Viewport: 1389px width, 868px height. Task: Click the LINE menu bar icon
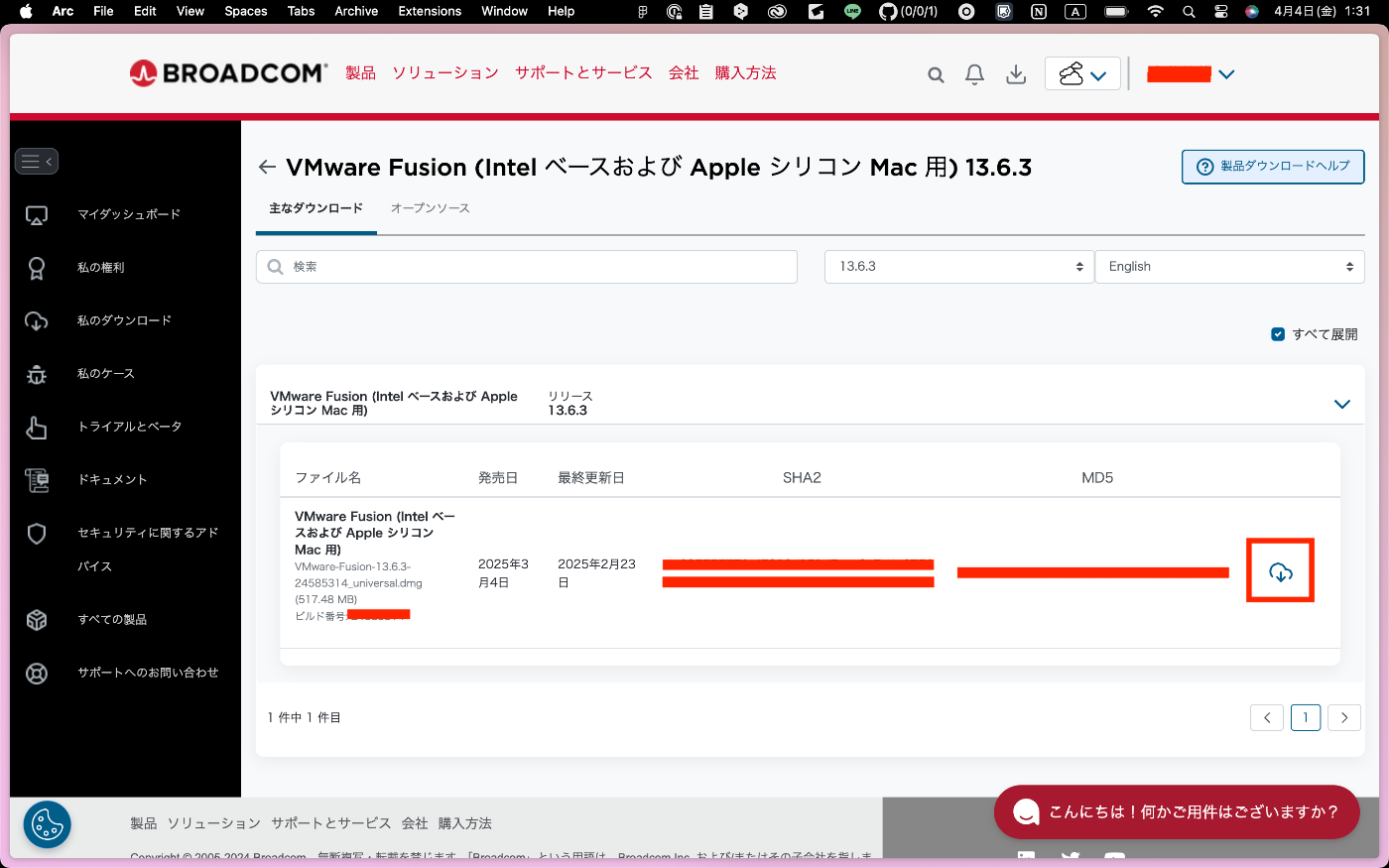pos(852,12)
